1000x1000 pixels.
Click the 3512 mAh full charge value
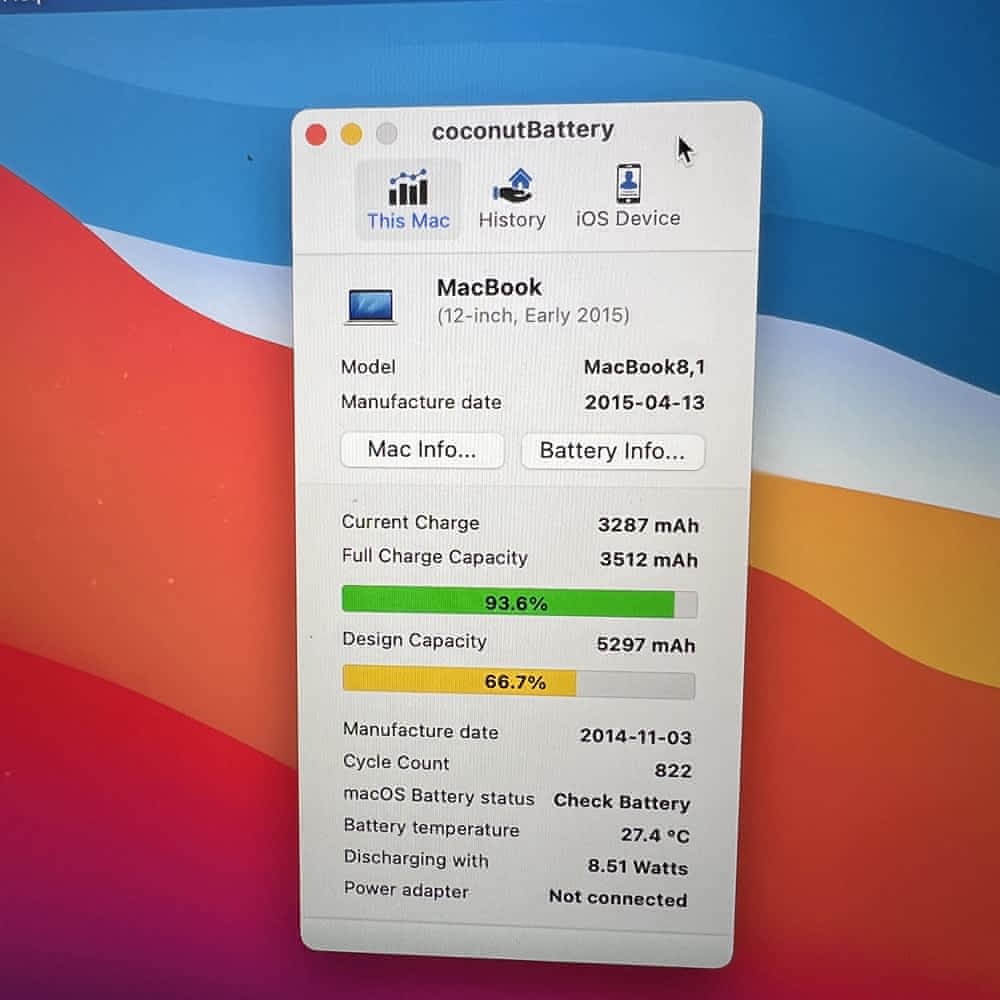pyautogui.click(x=649, y=560)
